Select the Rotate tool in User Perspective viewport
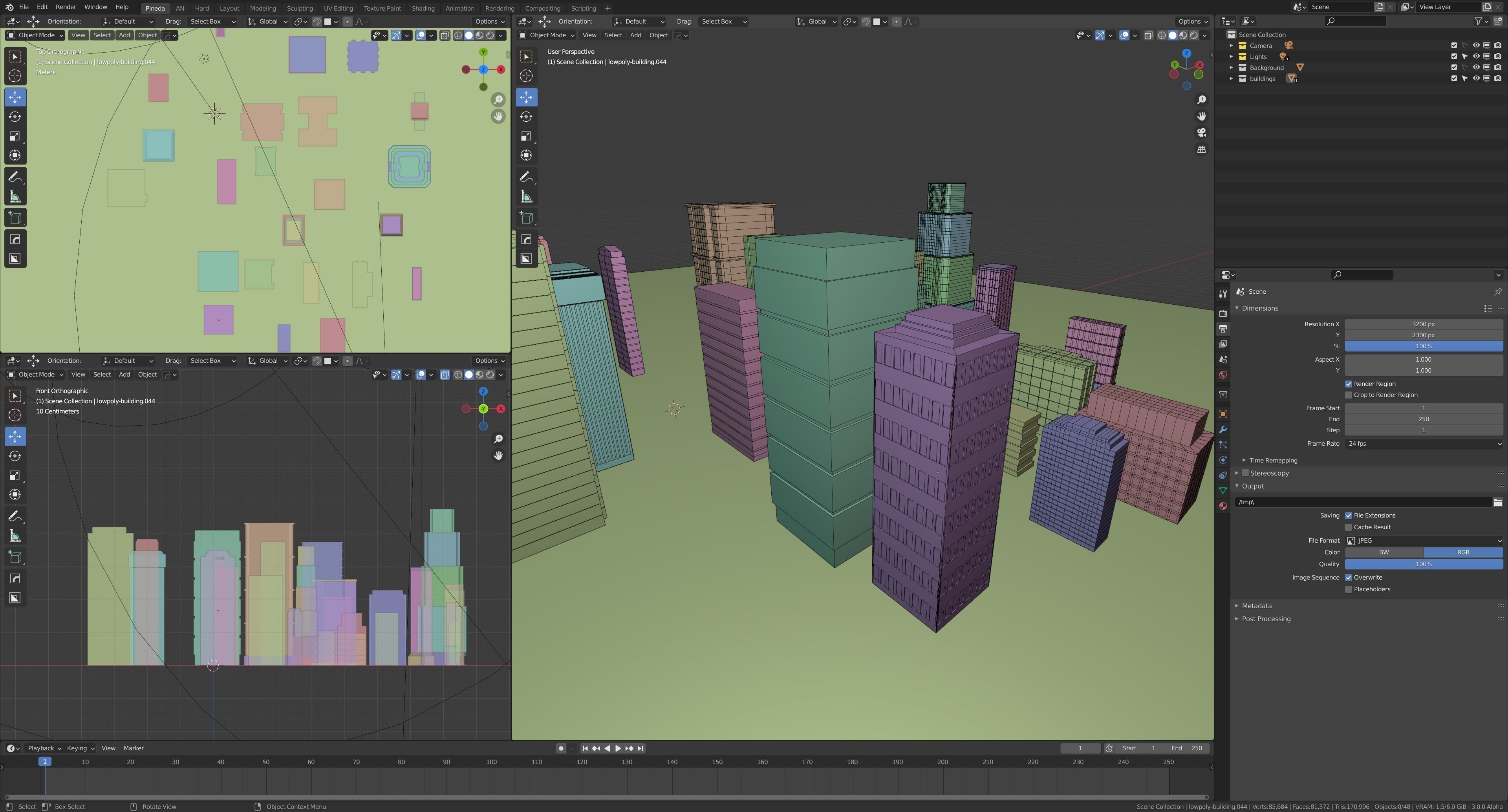 526,117
